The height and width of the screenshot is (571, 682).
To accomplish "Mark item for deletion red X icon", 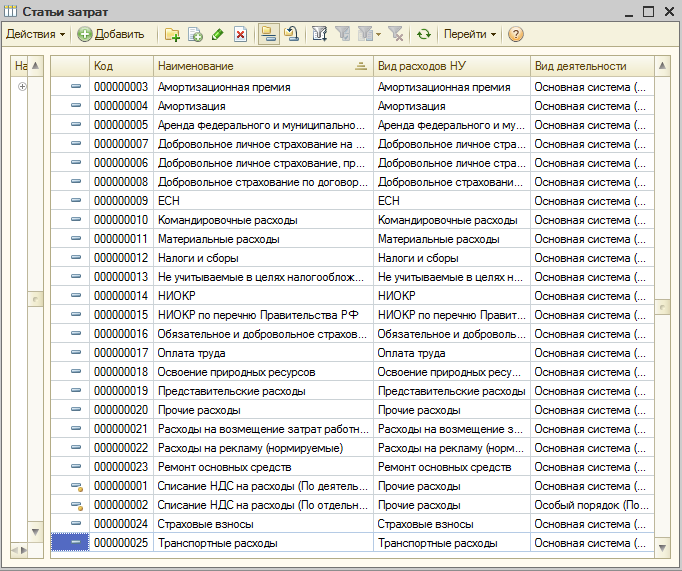I will pos(240,34).
